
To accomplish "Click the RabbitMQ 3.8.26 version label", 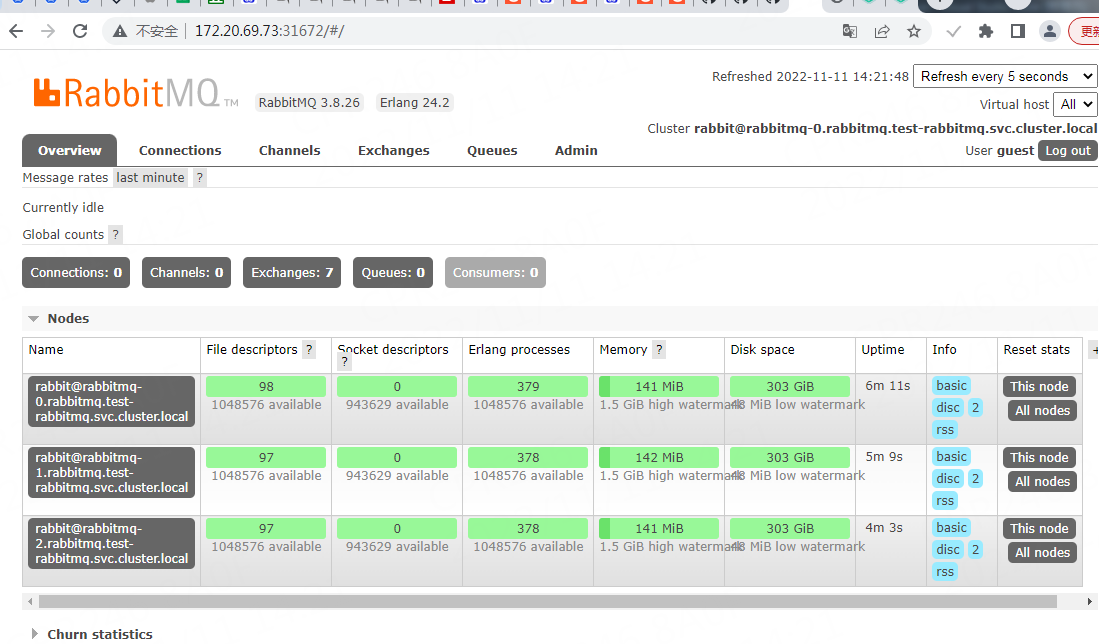I will pos(309,102).
